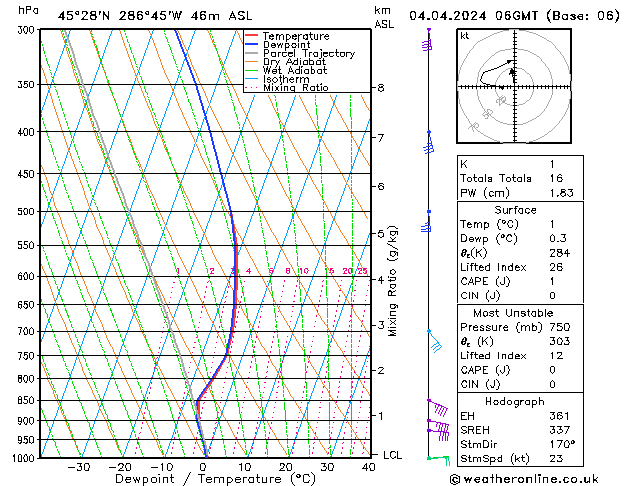Click the Most Unstable Lifted Index value '12'
Screen dimensions: 629x486
click(556, 356)
